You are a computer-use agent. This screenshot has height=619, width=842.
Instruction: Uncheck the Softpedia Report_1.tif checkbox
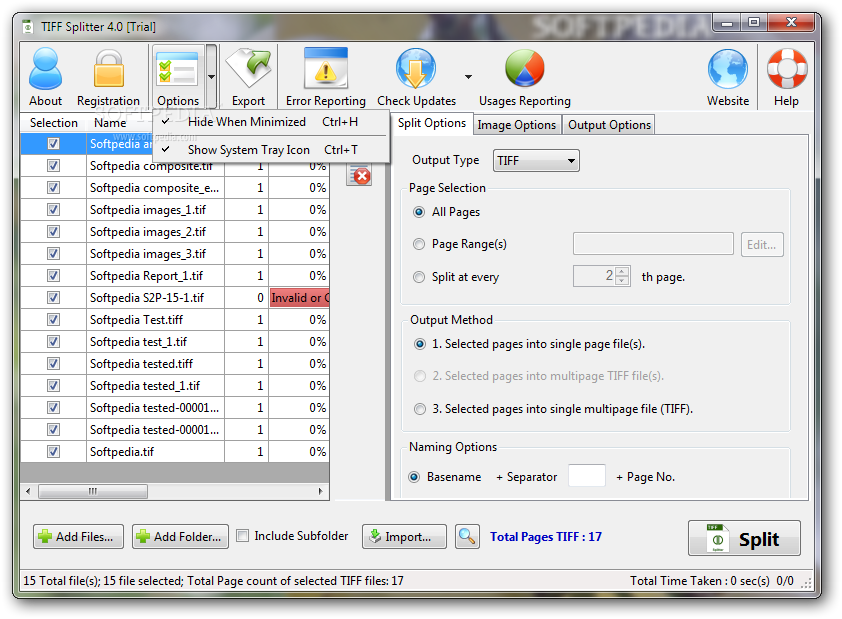click(53, 275)
